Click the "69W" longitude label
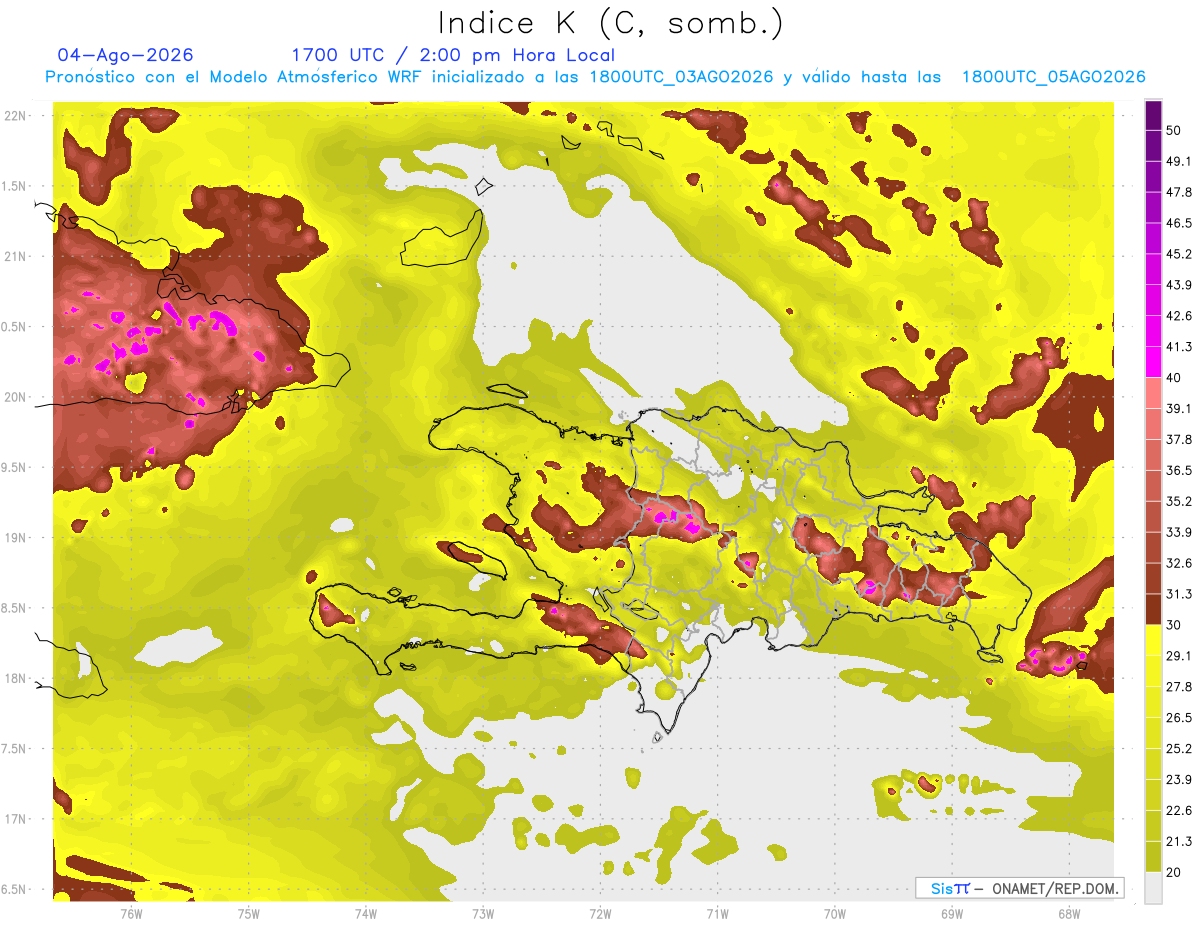 point(952,913)
